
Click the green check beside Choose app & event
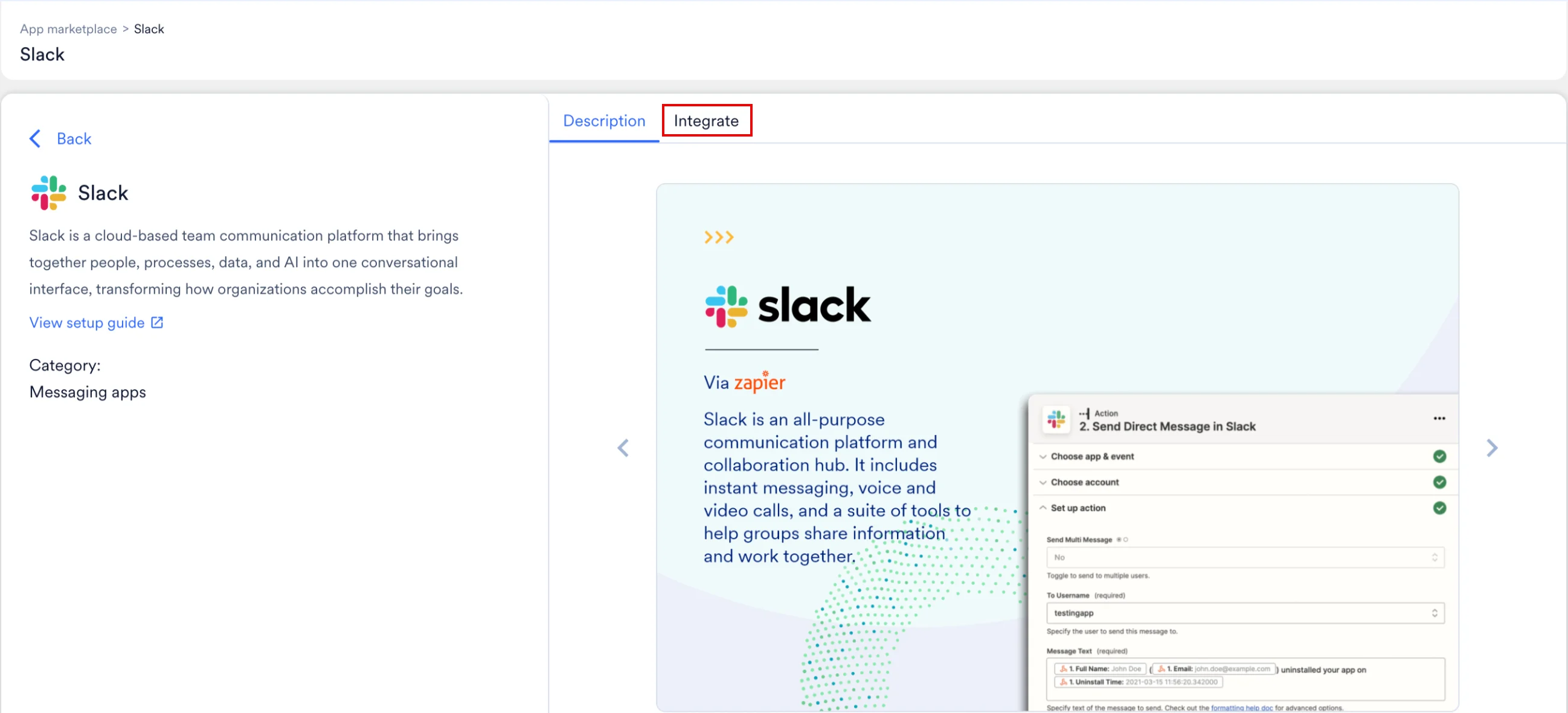pos(1439,457)
